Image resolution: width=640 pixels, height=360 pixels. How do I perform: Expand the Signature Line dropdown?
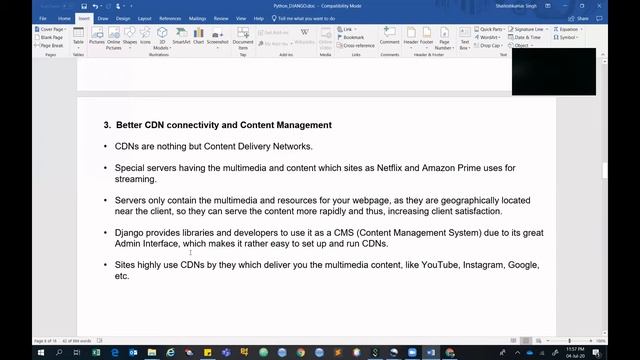coord(547,29)
